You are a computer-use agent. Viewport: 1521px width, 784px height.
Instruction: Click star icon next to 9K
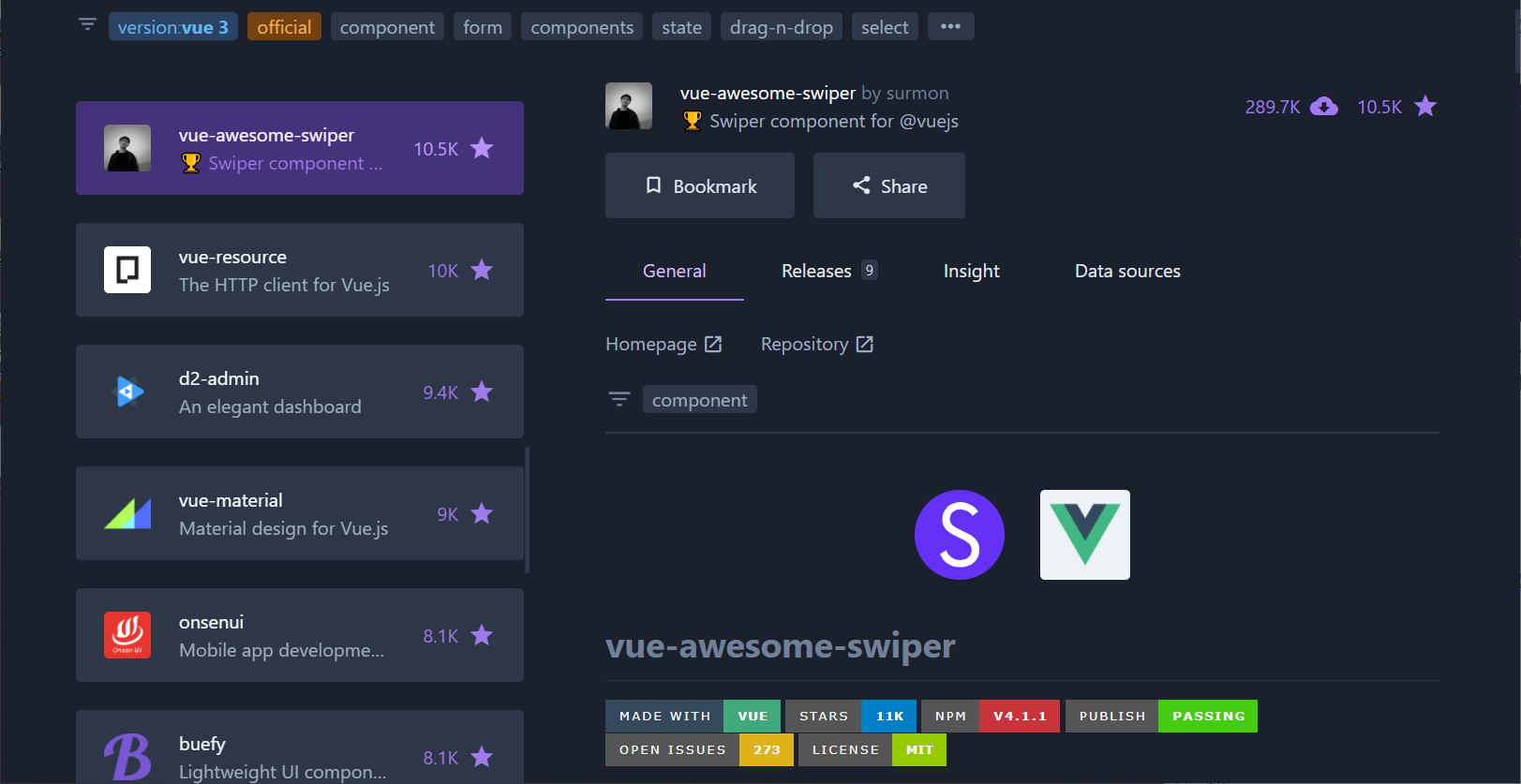(x=482, y=513)
